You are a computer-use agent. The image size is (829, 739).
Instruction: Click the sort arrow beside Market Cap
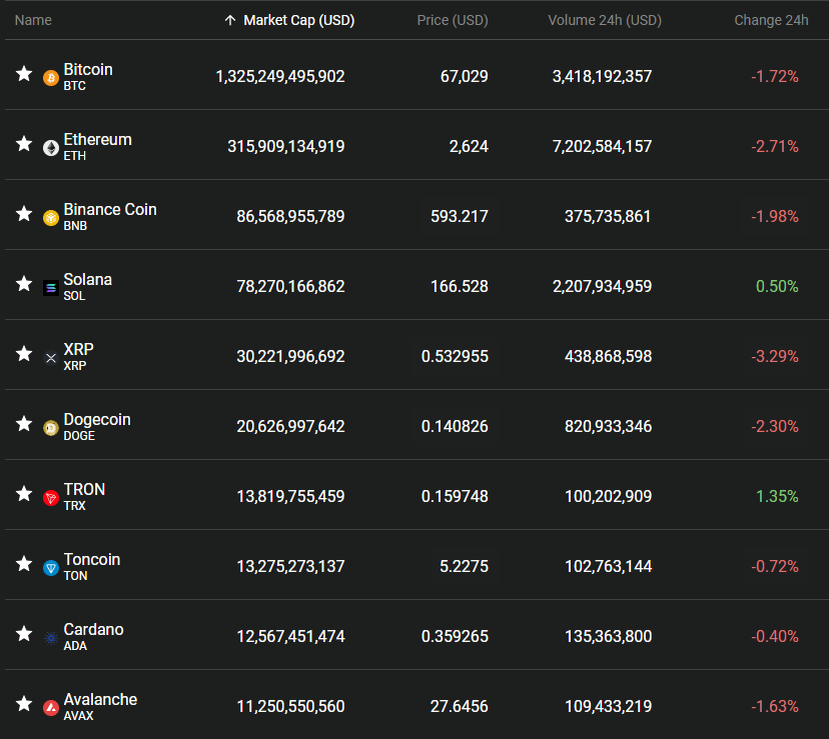230,20
